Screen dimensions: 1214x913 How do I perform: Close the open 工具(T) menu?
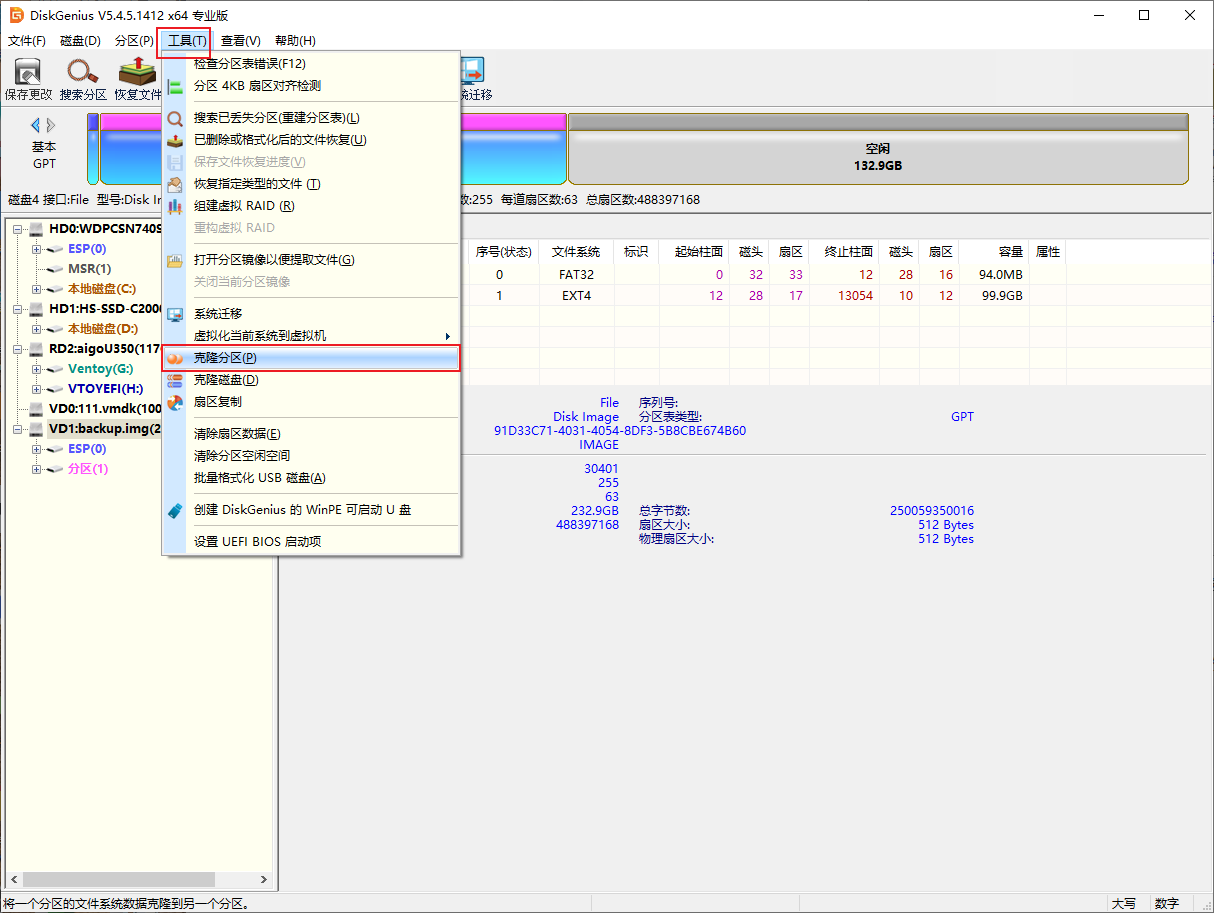tap(187, 41)
